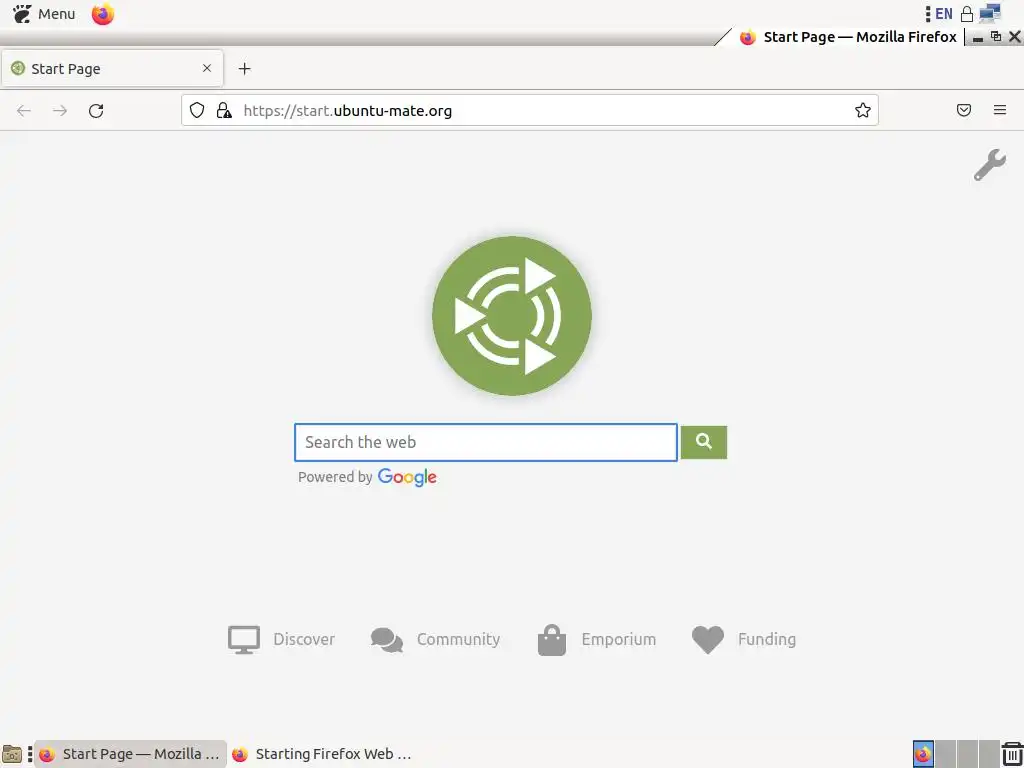Save page to Pocket
The width and height of the screenshot is (1024, 768).
coord(964,110)
